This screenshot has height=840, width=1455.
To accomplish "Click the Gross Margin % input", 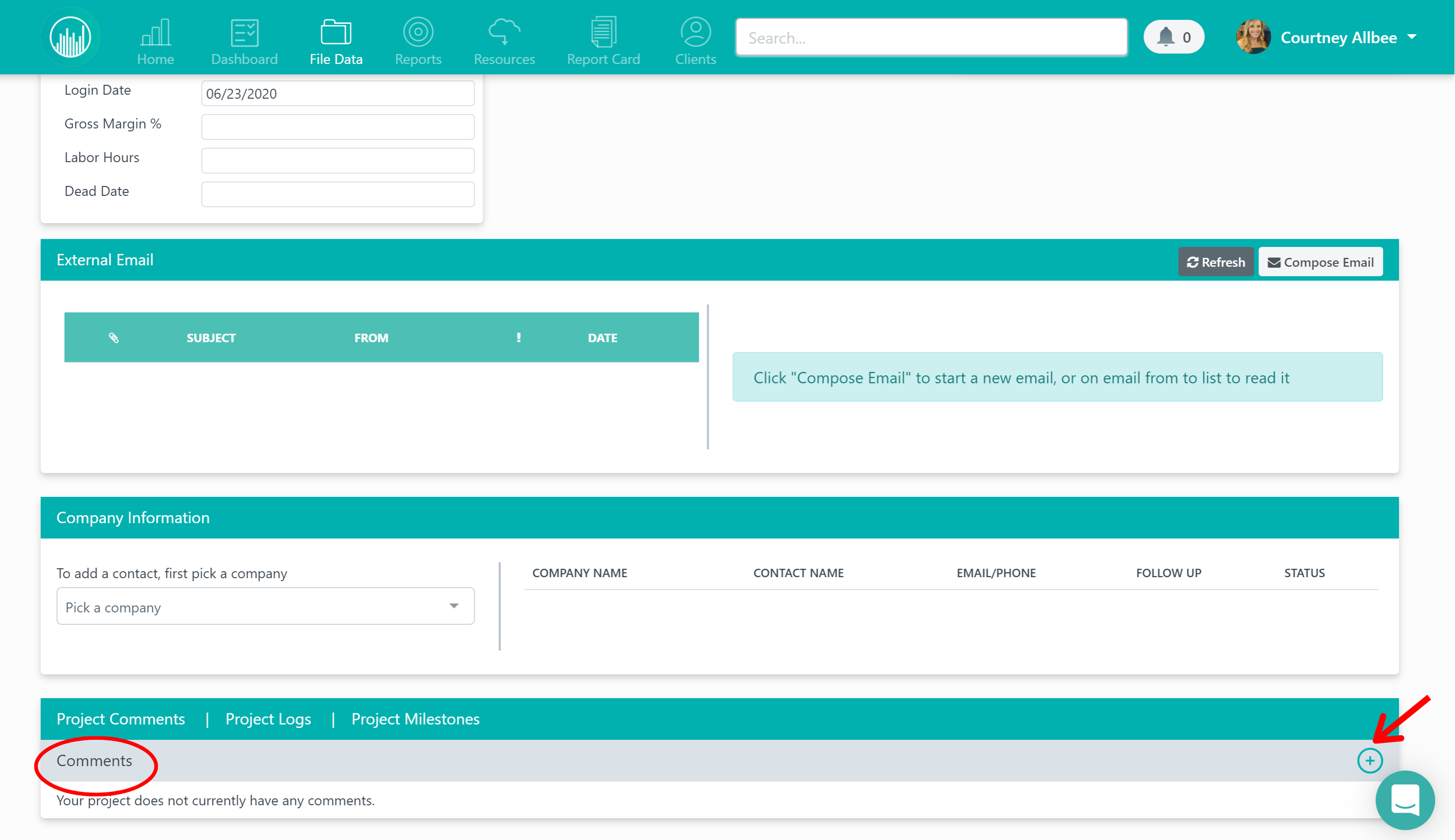I will (x=338, y=127).
